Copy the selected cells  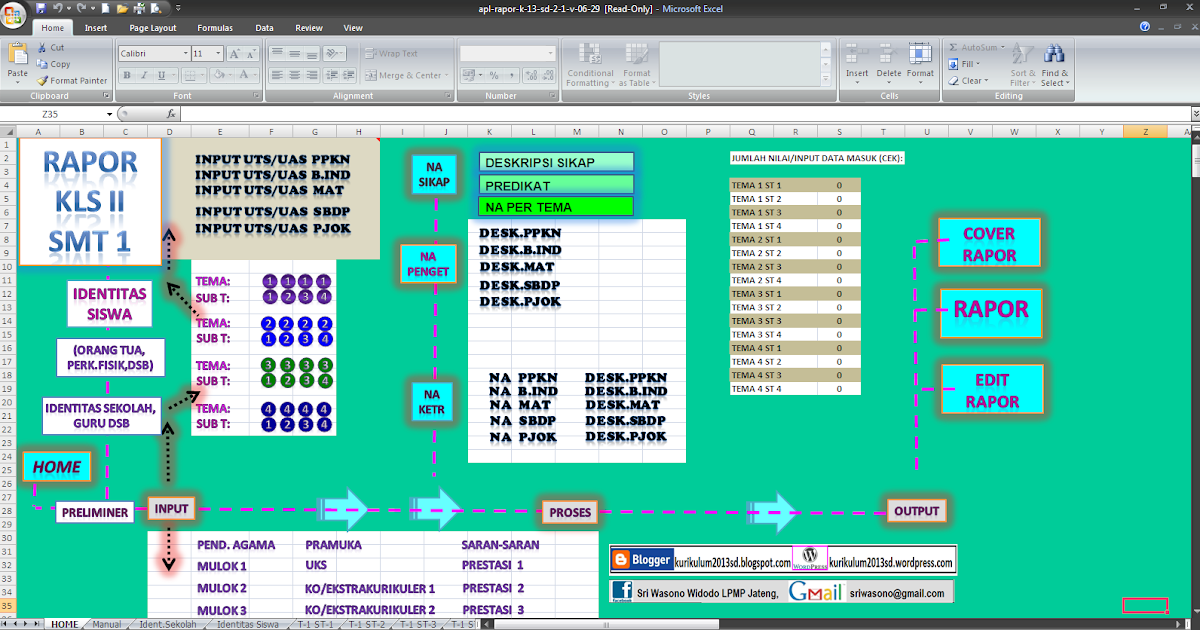pyautogui.click(x=53, y=64)
